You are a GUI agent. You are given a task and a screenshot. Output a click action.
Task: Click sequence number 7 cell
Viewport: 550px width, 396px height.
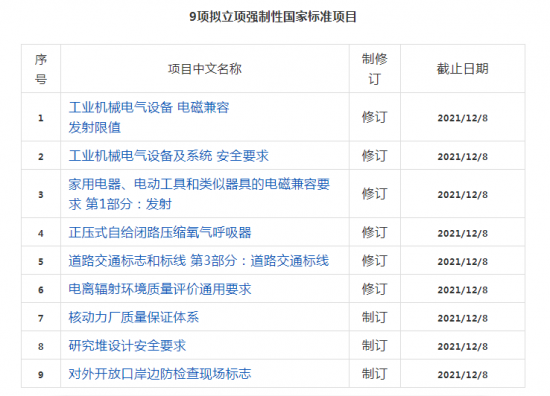[x=41, y=318]
